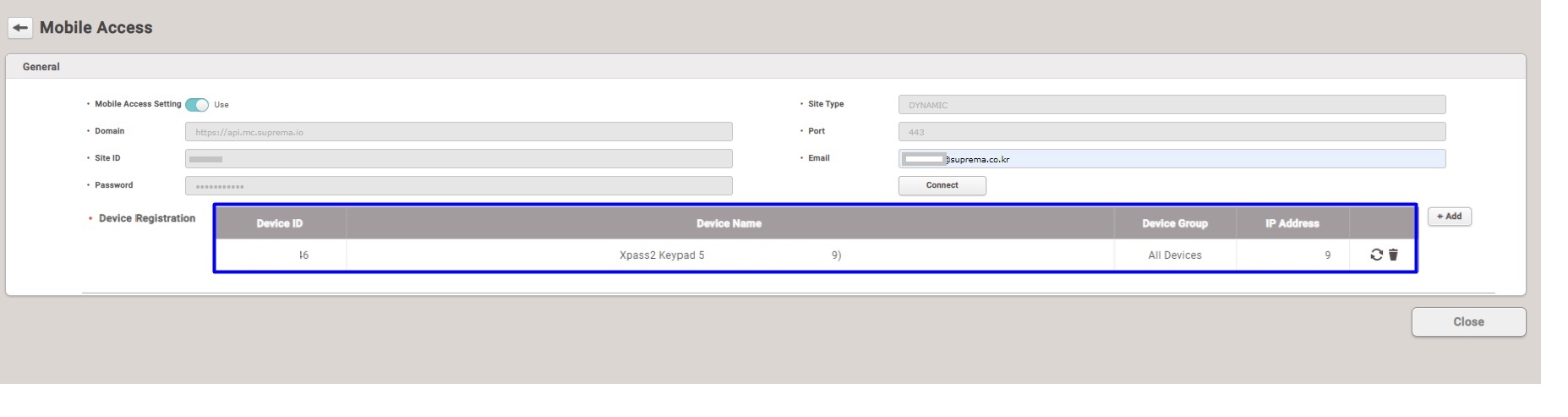Click the back arrow beside Mobile Access
This screenshot has height=417, width=1568.
(x=20, y=28)
